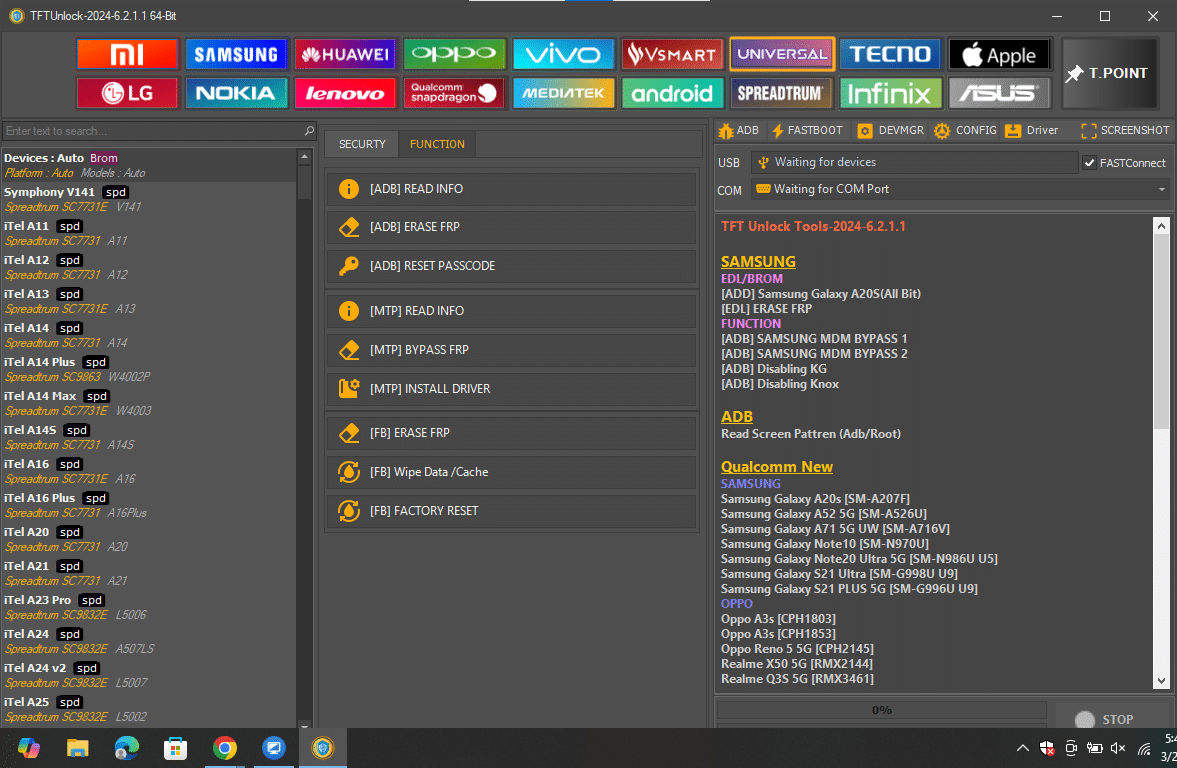Open the COM Port dropdown

tap(1161, 189)
